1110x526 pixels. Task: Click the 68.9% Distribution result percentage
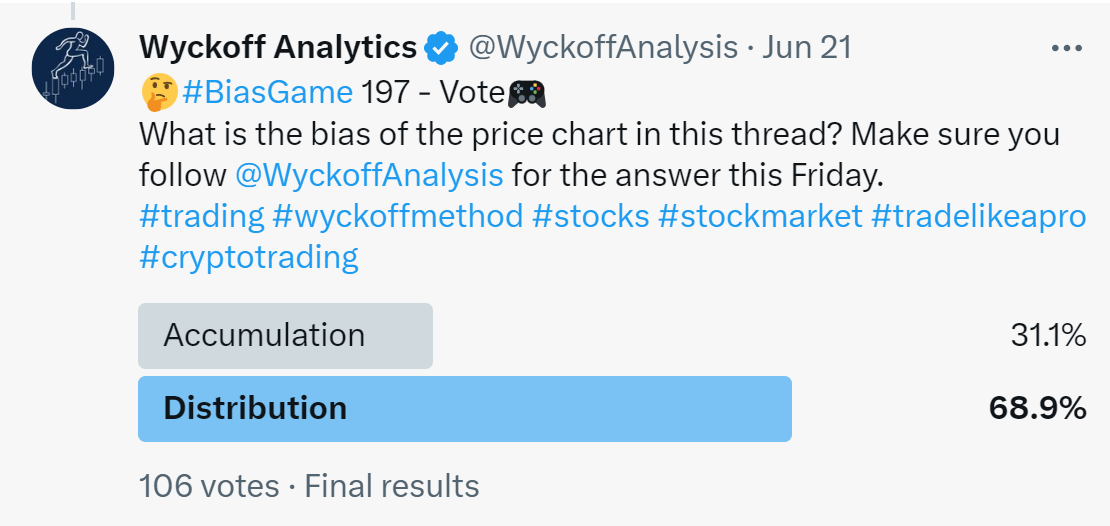tap(1037, 408)
